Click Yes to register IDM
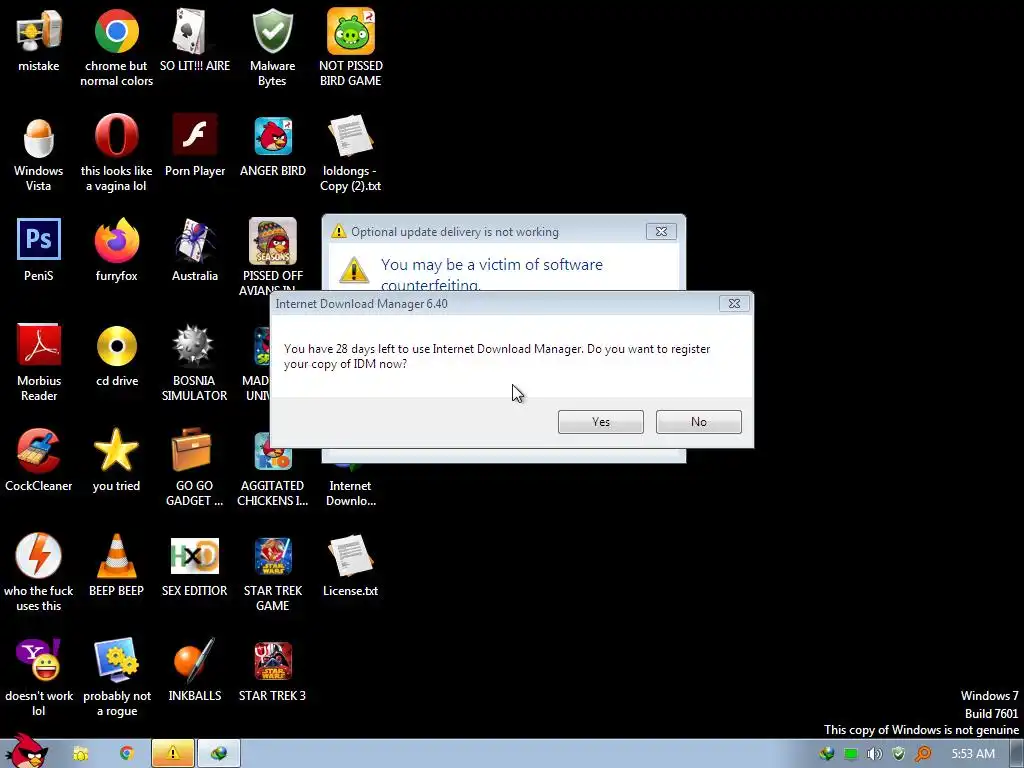Image resolution: width=1024 pixels, height=768 pixels. click(600, 422)
